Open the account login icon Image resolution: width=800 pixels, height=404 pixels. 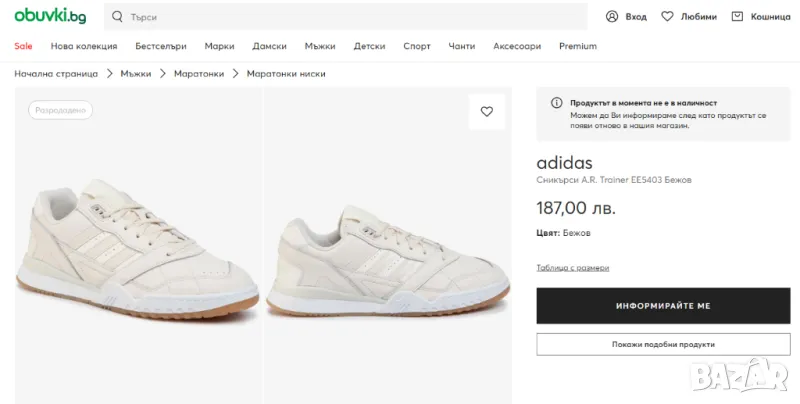(x=612, y=17)
